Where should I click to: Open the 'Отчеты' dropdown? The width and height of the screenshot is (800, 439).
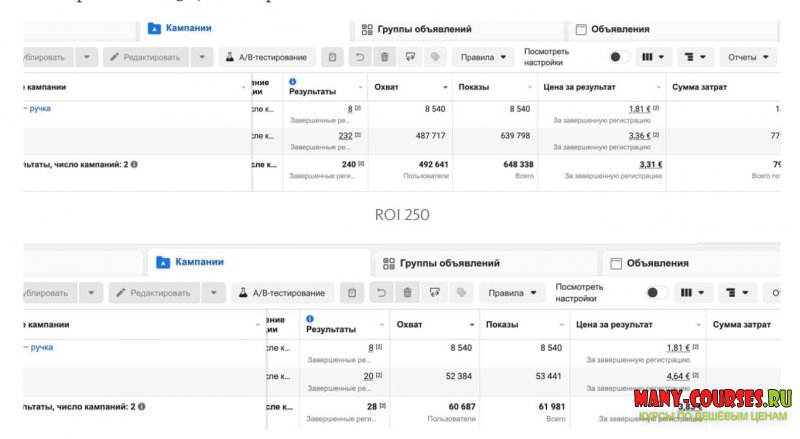(x=749, y=57)
